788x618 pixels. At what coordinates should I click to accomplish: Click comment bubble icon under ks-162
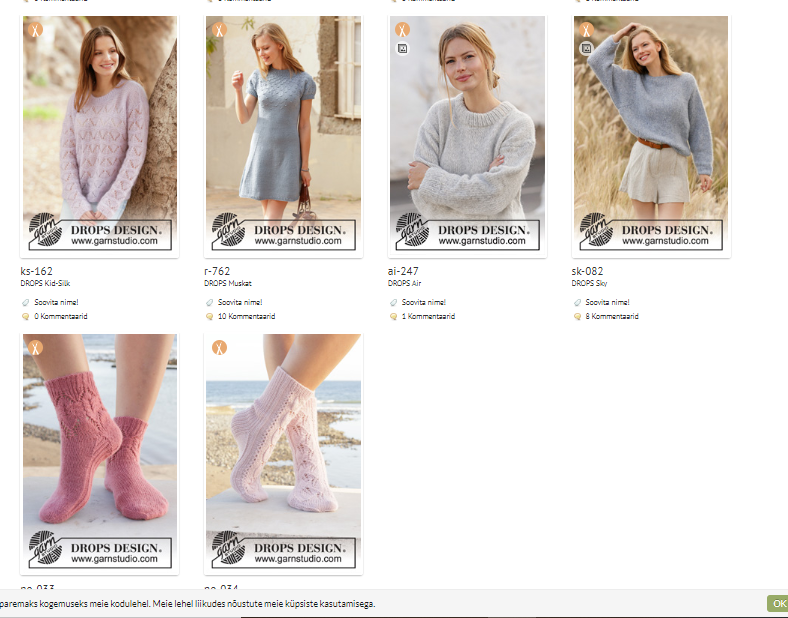tap(25, 317)
